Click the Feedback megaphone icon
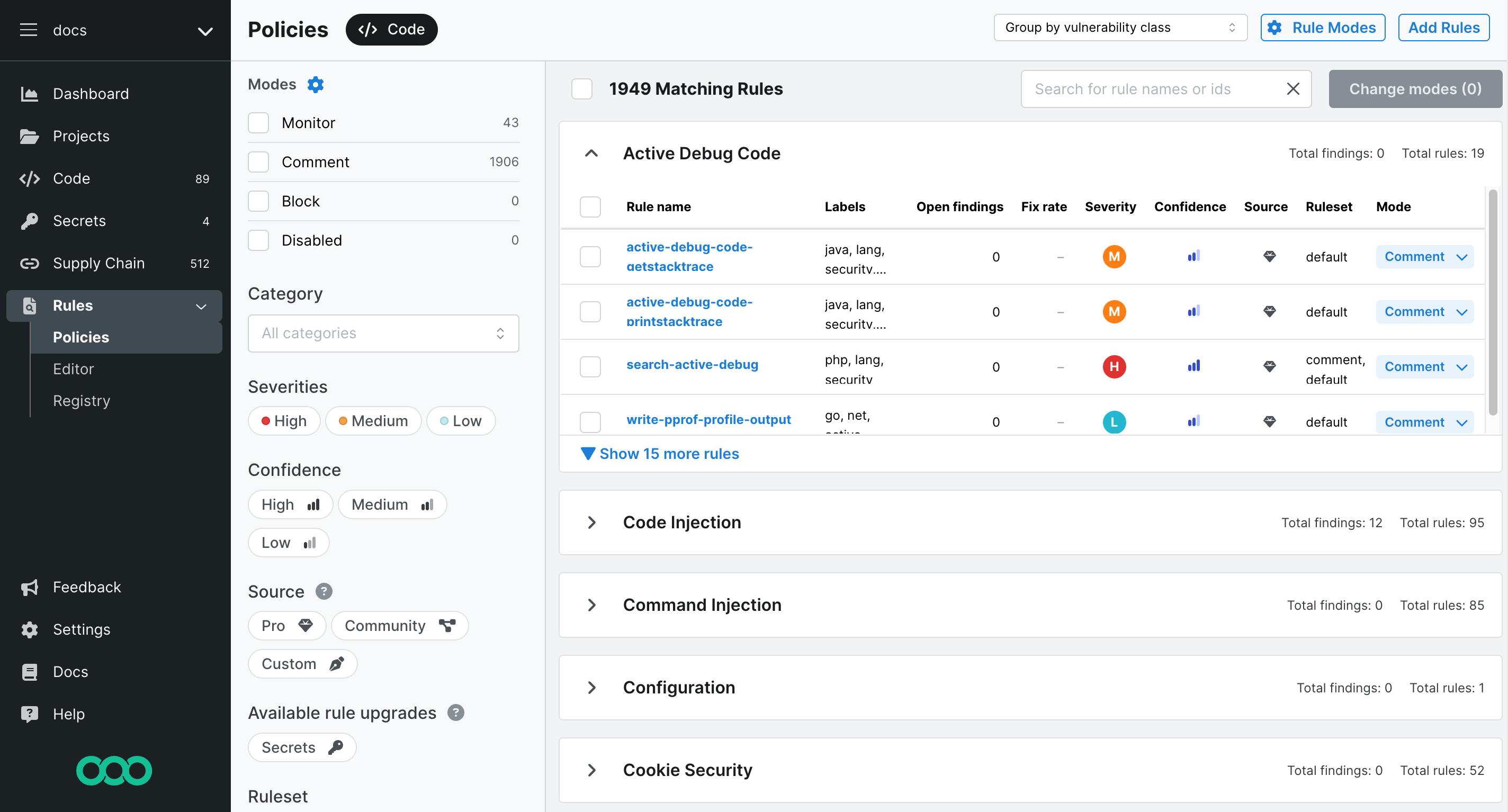The image size is (1508, 812). [x=29, y=587]
